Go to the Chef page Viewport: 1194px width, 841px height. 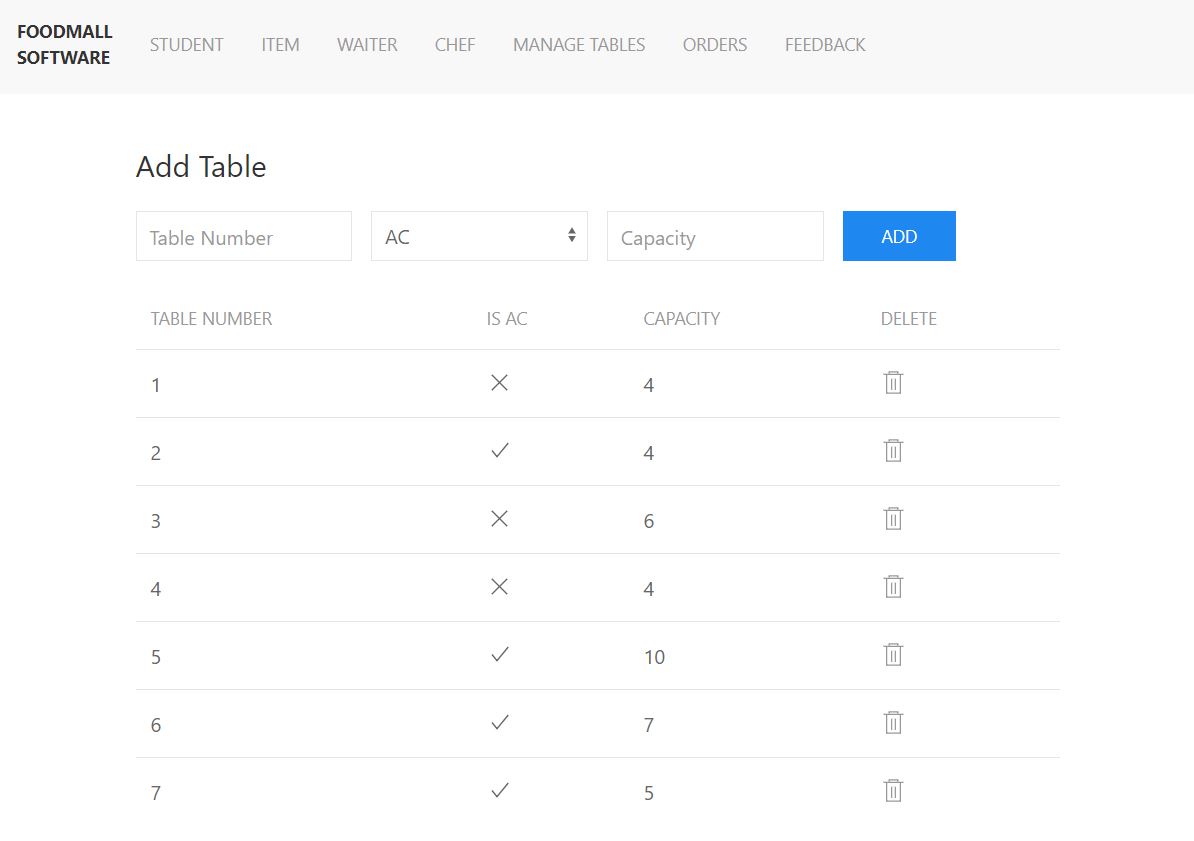(x=455, y=45)
